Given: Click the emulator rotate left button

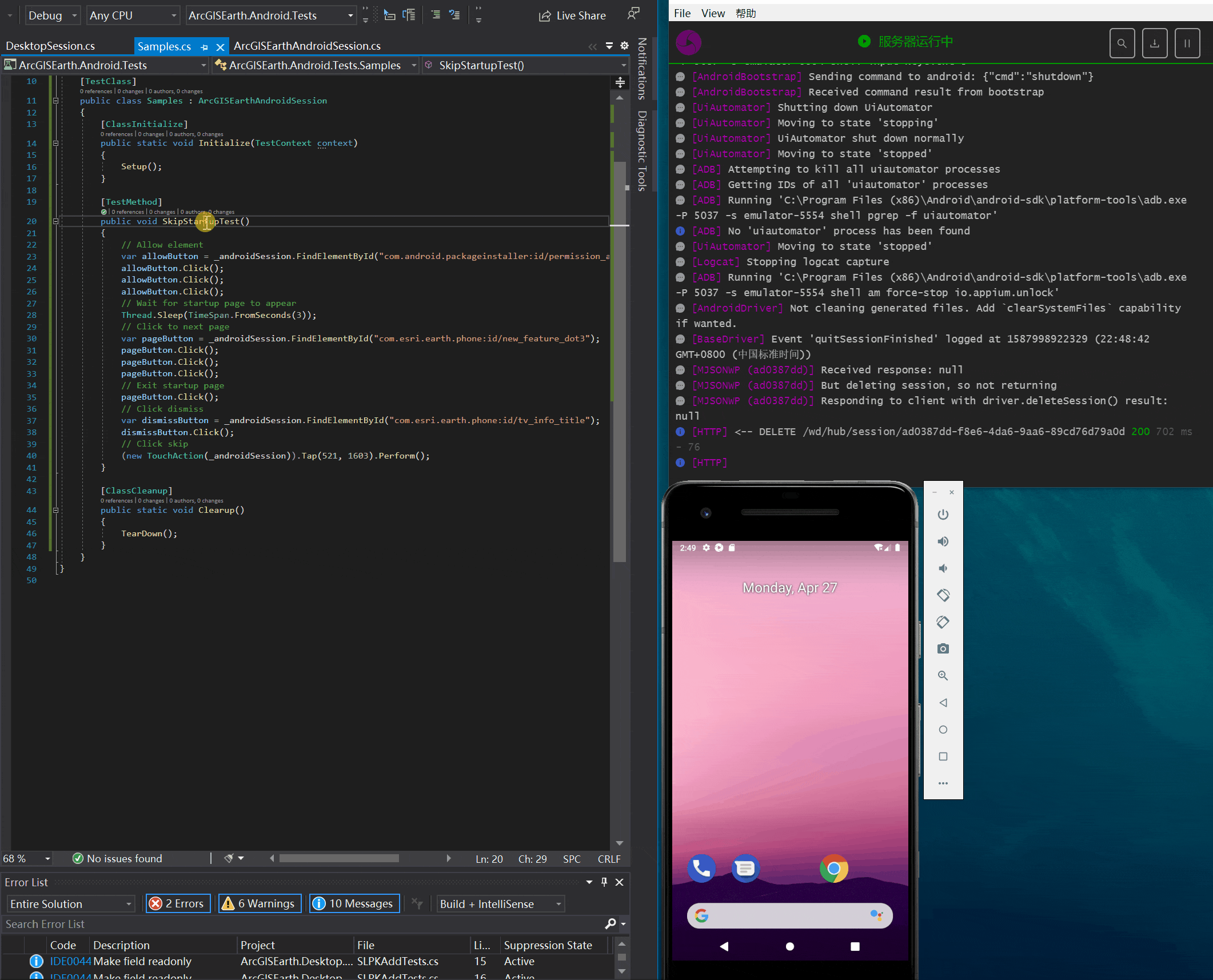Looking at the screenshot, I should (943, 595).
